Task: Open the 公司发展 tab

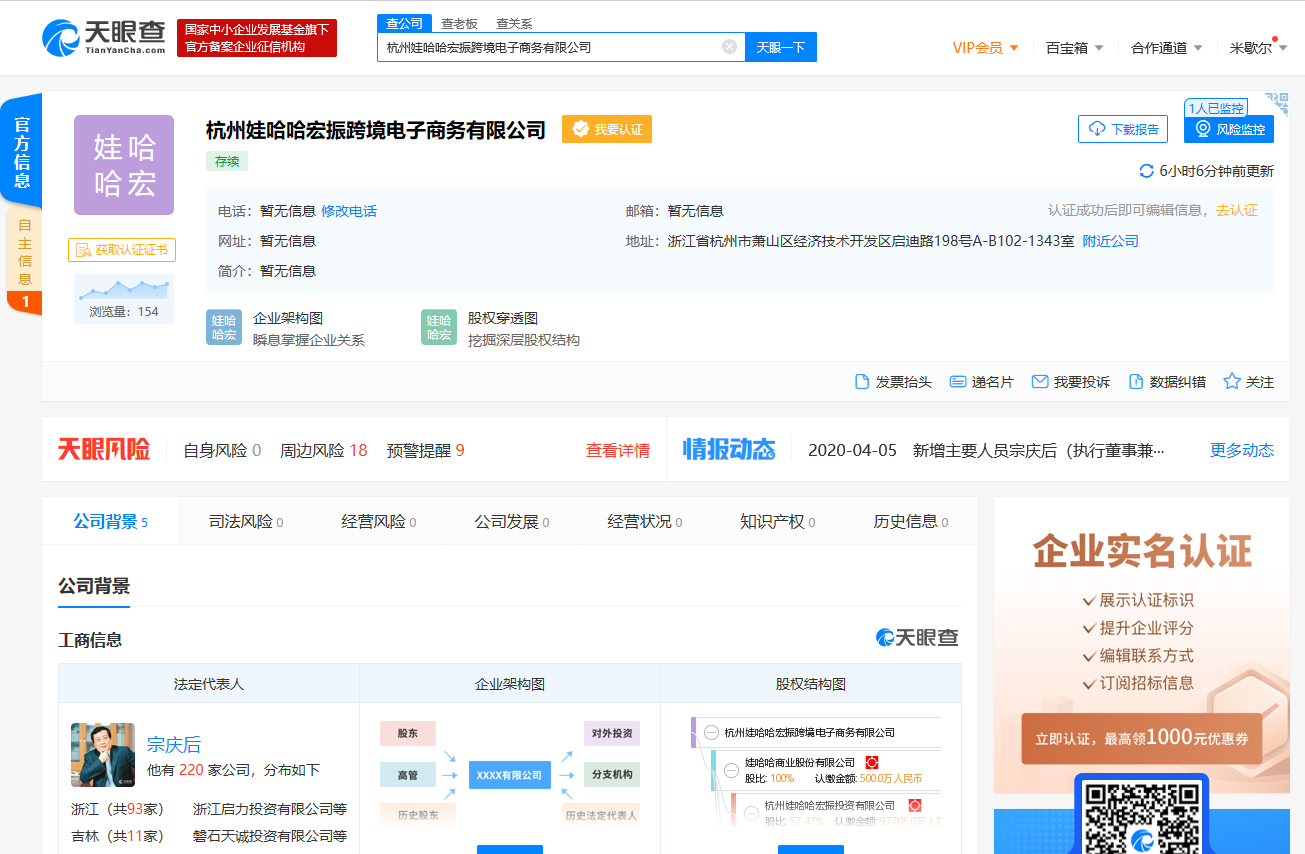Action: 512,521
